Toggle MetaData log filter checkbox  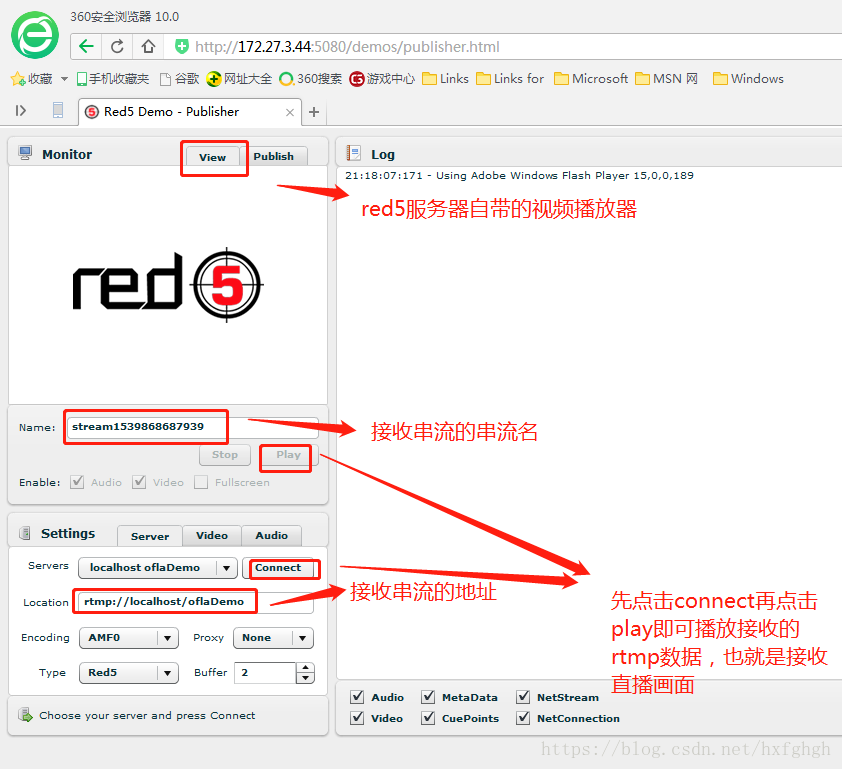tap(428, 697)
